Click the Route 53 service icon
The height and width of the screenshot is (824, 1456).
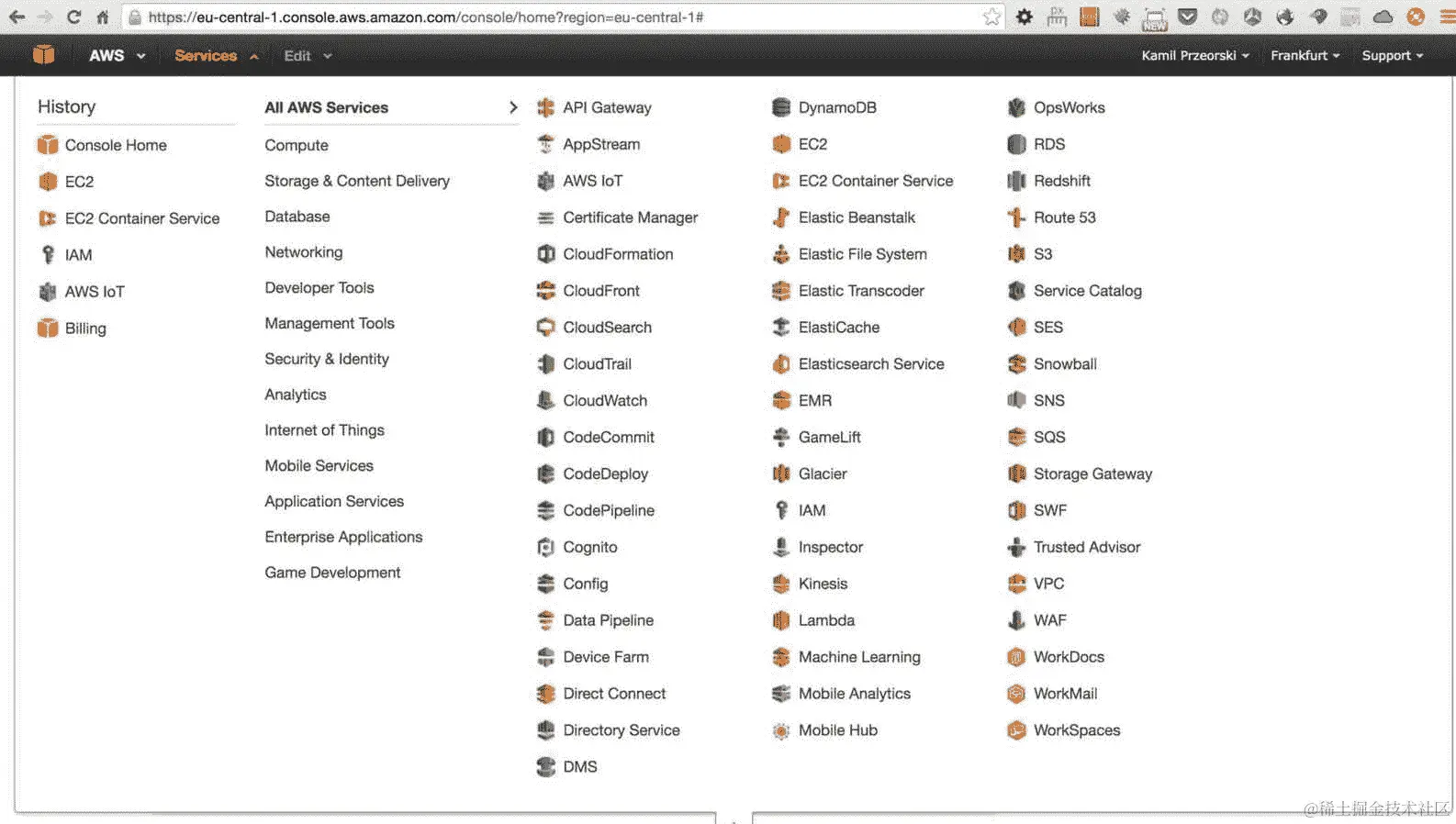pos(1016,217)
